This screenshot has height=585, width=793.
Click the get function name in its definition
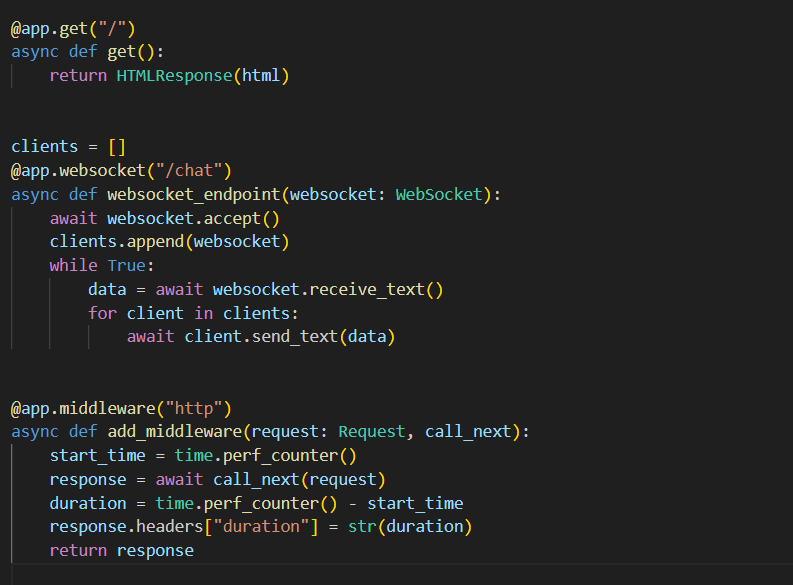coord(121,52)
